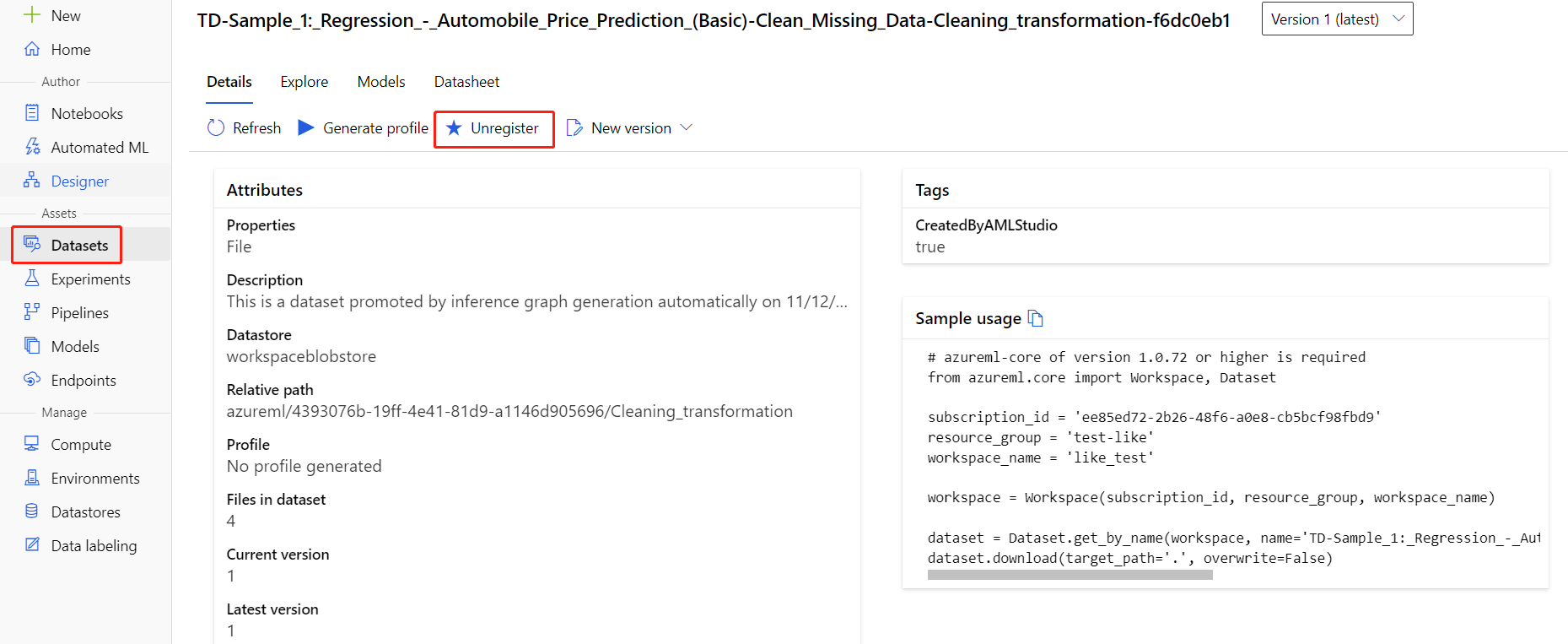Viewport: 1568px width, 644px height.
Task: Open Endpoints from the sidebar icon
Action: tap(32, 380)
